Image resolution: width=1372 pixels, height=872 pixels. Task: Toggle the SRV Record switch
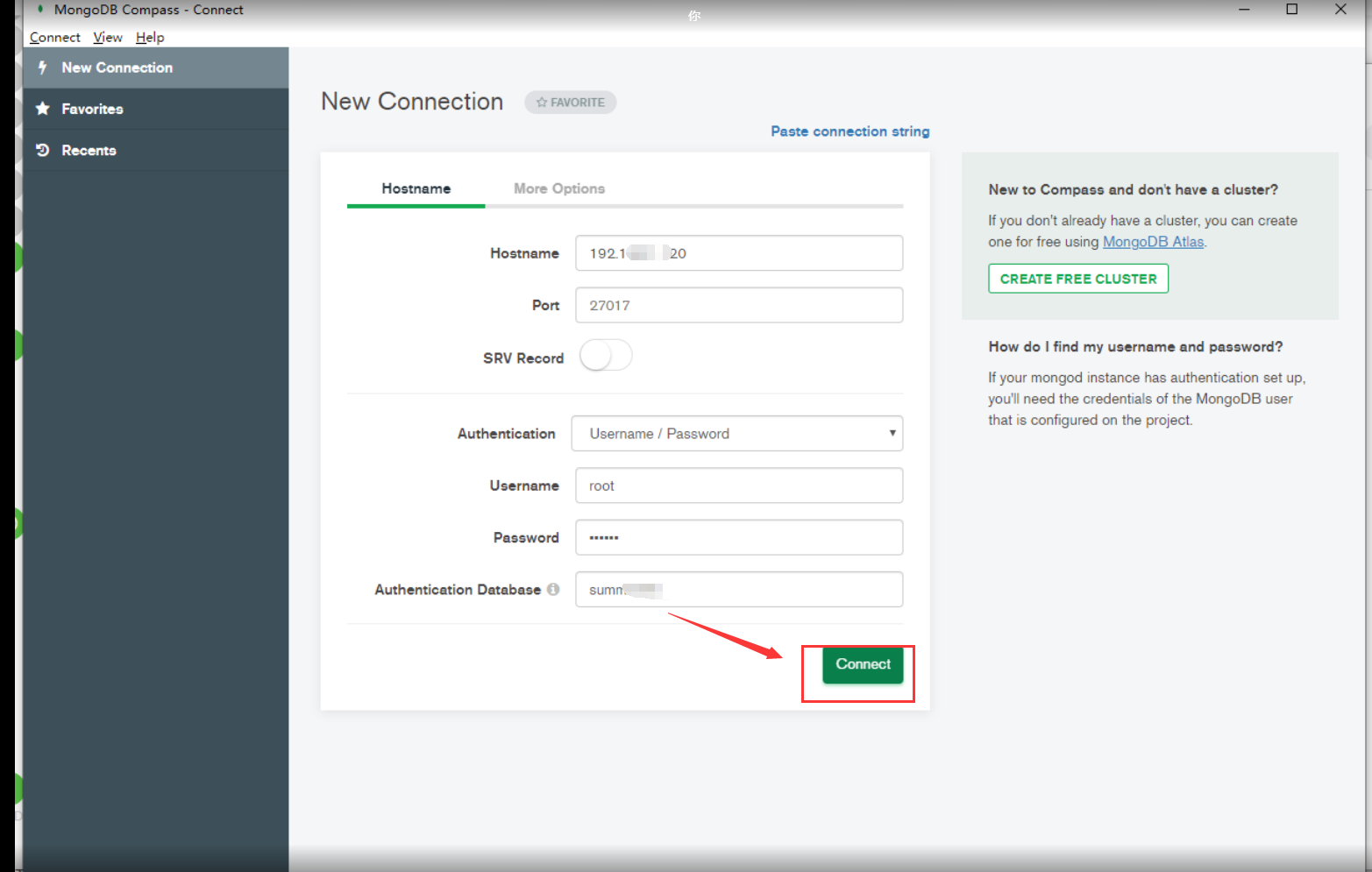606,356
